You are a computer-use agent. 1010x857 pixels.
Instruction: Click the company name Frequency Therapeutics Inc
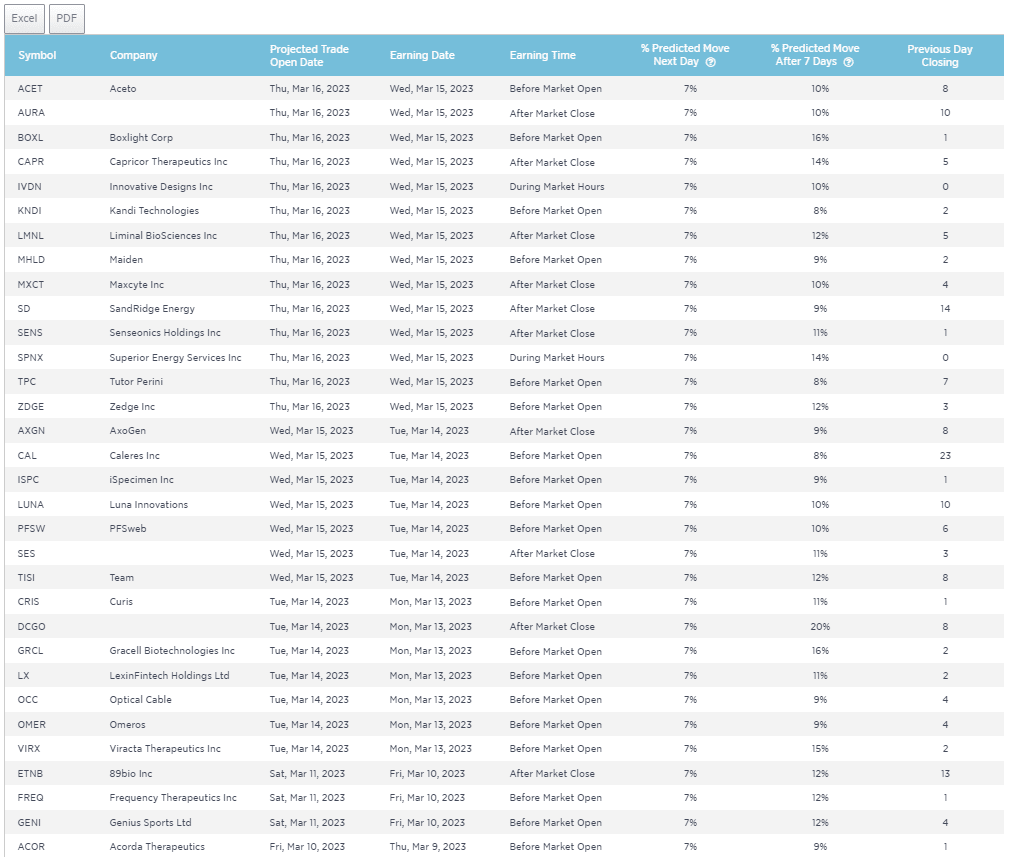[x=173, y=798]
